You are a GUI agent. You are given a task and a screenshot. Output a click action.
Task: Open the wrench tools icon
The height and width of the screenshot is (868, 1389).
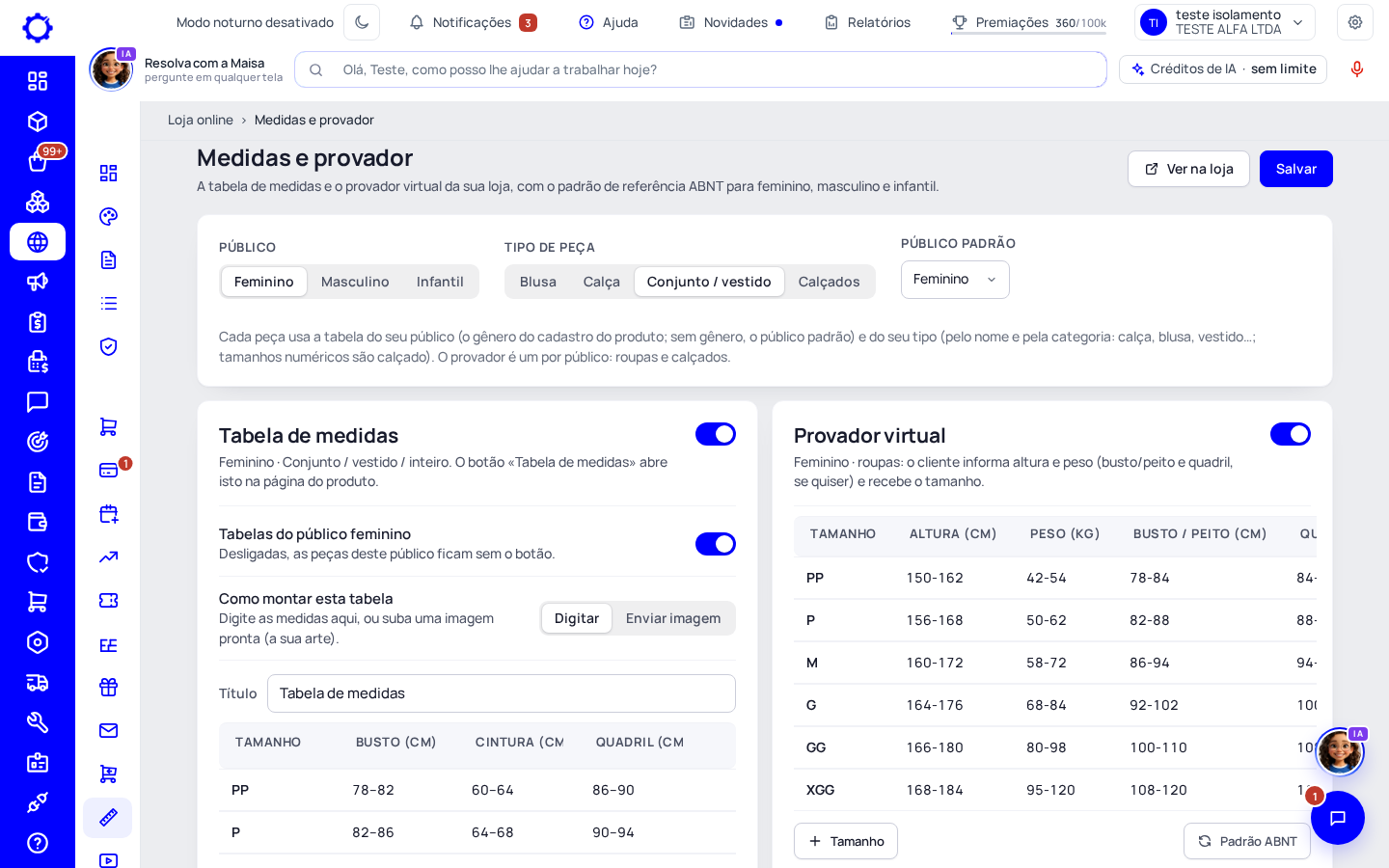coord(38,722)
